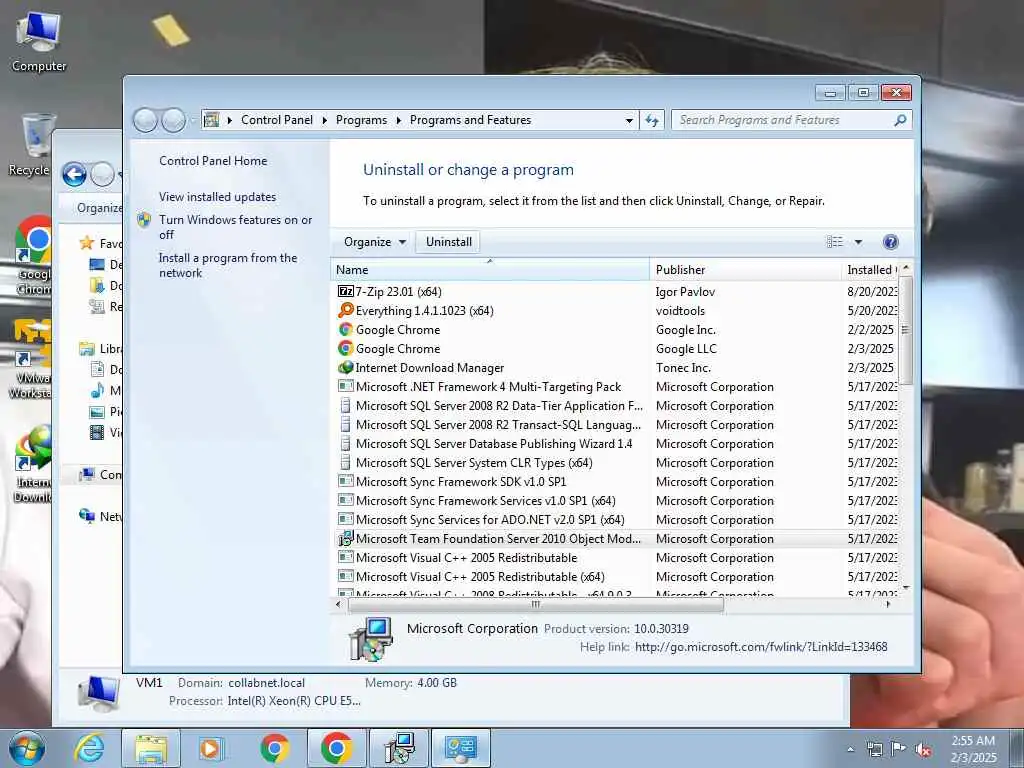Viewport: 1024px width, 768px height.
Task: Open the help question mark icon
Action: click(x=890, y=242)
